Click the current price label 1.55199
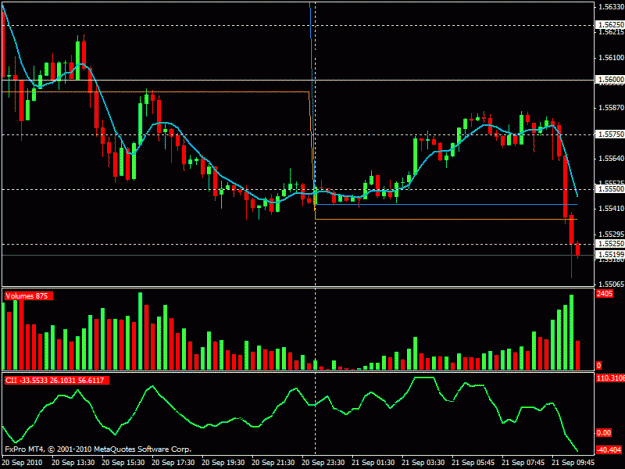The image size is (625, 469). pos(610,254)
